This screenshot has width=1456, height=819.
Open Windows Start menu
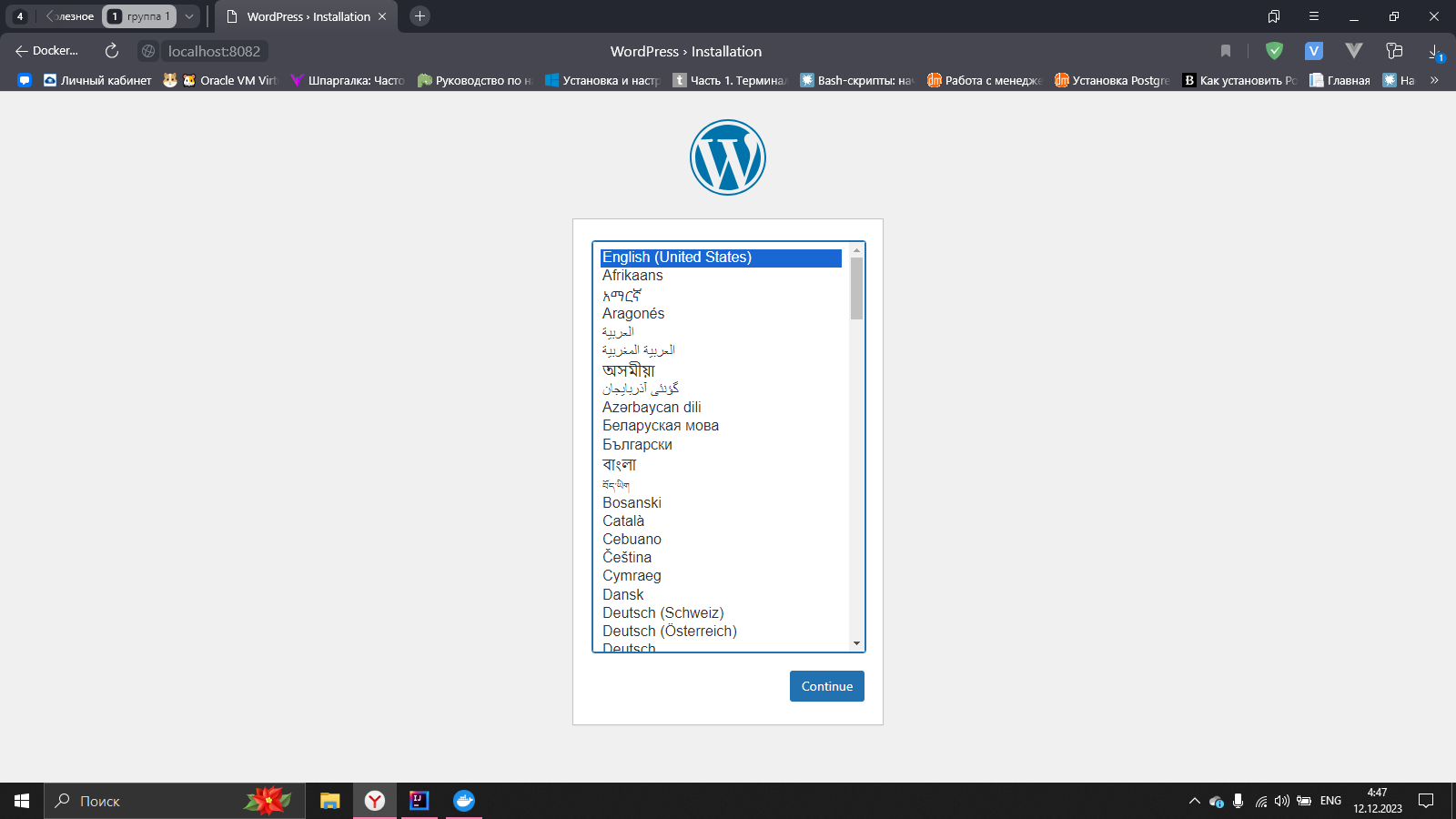click(x=22, y=801)
